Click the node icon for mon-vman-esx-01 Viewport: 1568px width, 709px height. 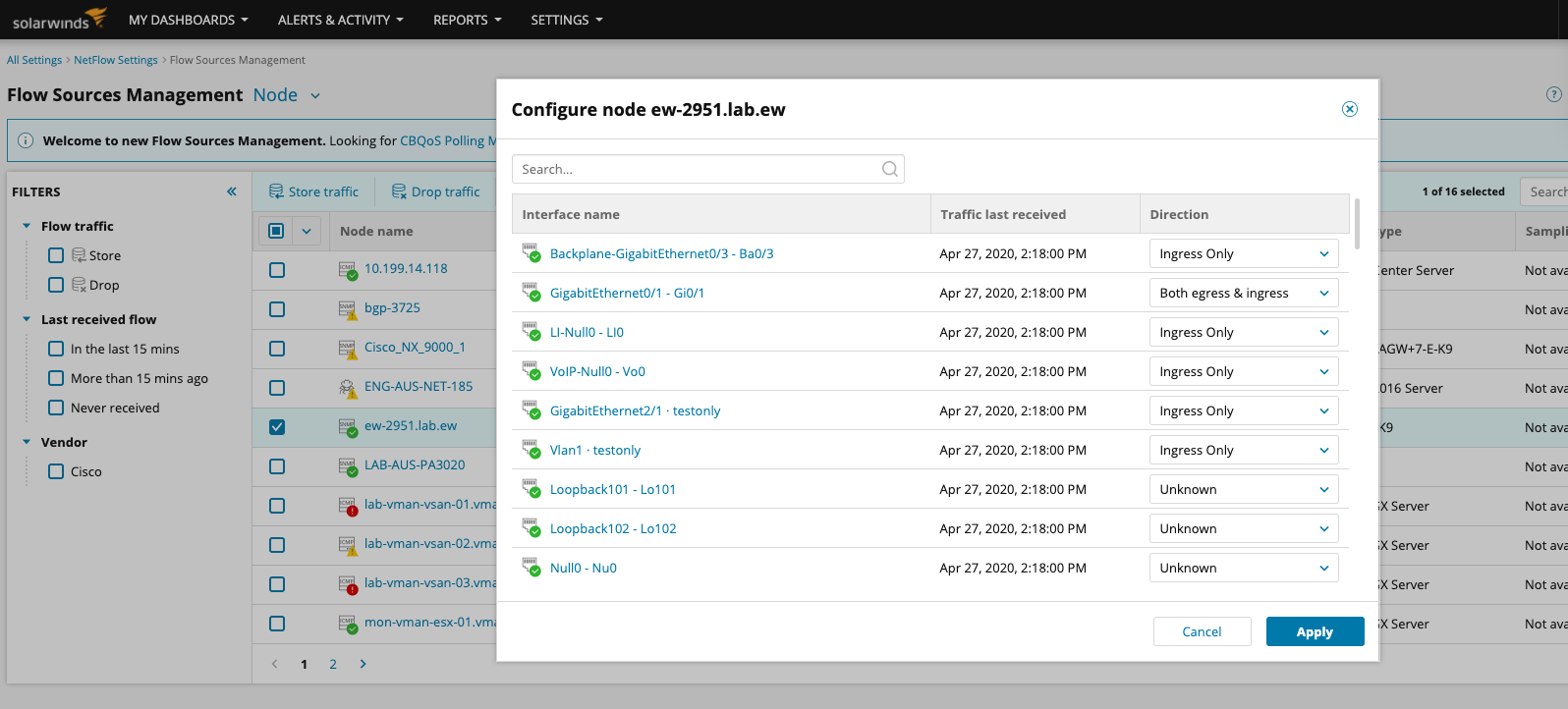348,624
